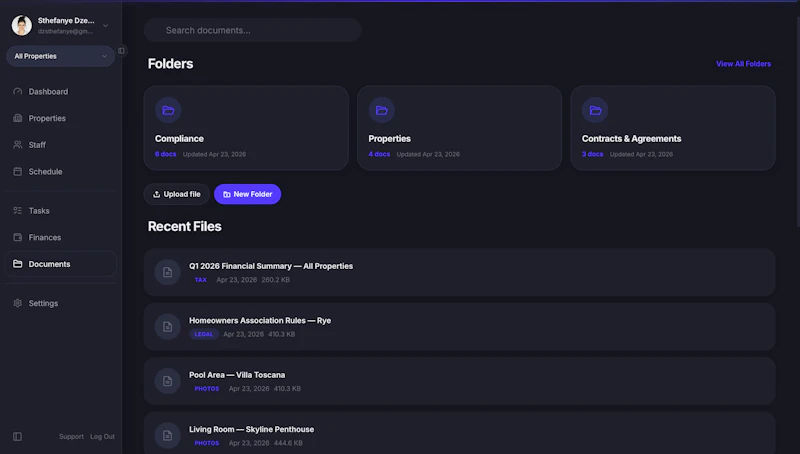Click file icon for Pool Area — Villa Toscana
This screenshot has width=800, height=454.
pos(168,381)
